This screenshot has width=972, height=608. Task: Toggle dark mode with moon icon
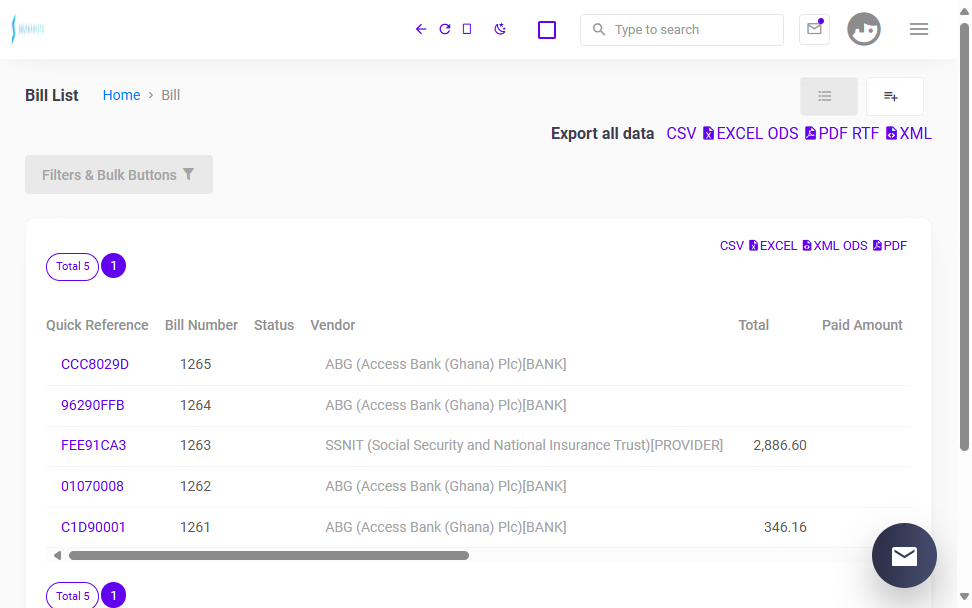point(500,29)
